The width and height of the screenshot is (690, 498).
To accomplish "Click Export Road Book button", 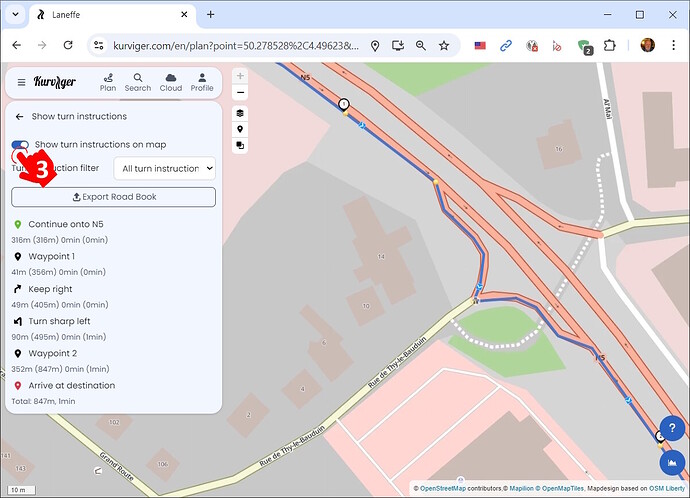I will 113,197.
